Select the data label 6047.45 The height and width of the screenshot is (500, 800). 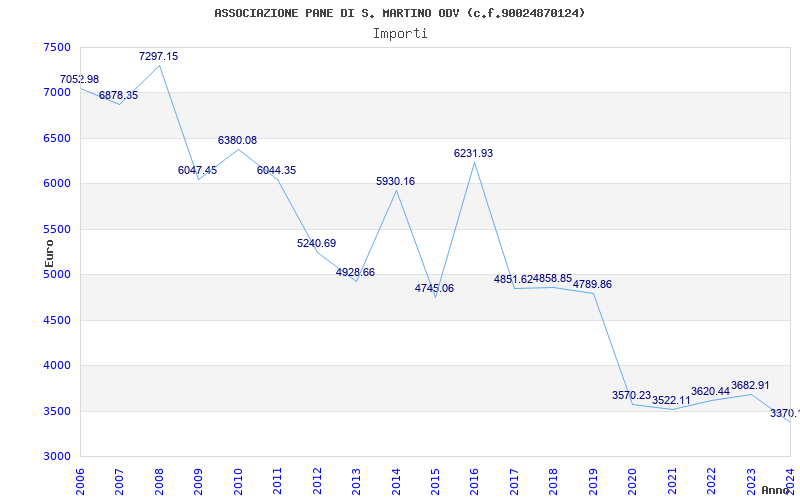197,170
